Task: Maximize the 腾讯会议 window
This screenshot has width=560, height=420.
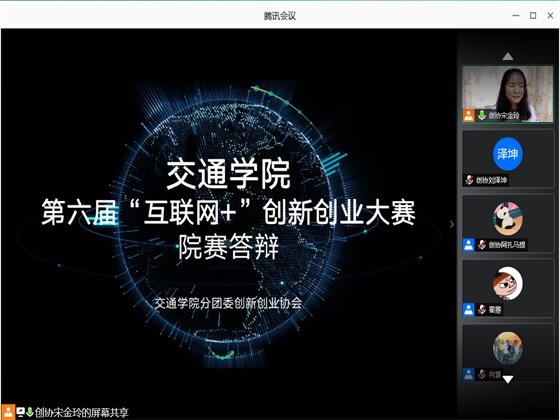Action: coord(533,15)
